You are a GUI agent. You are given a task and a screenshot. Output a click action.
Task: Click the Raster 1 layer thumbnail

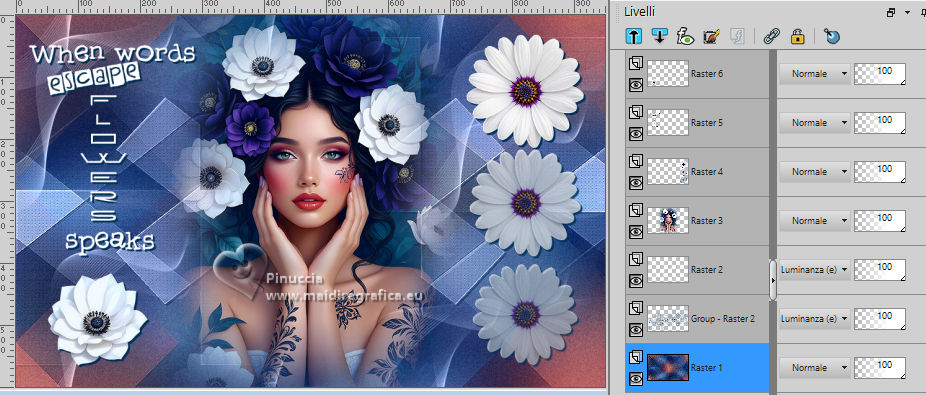[668, 367]
